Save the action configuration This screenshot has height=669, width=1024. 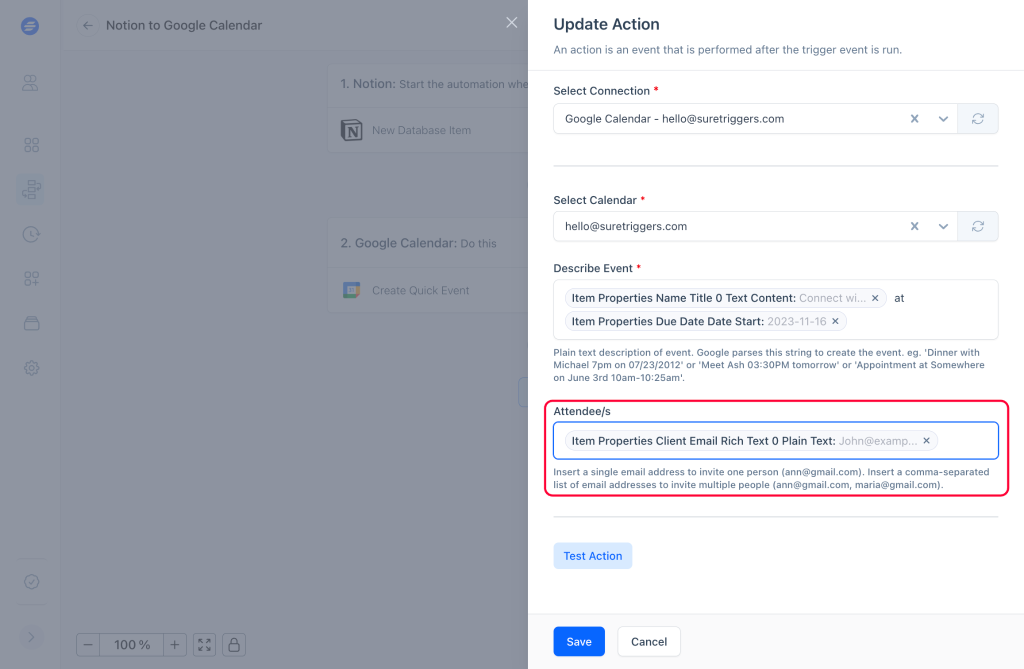pyautogui.click(x=578, y=642)
